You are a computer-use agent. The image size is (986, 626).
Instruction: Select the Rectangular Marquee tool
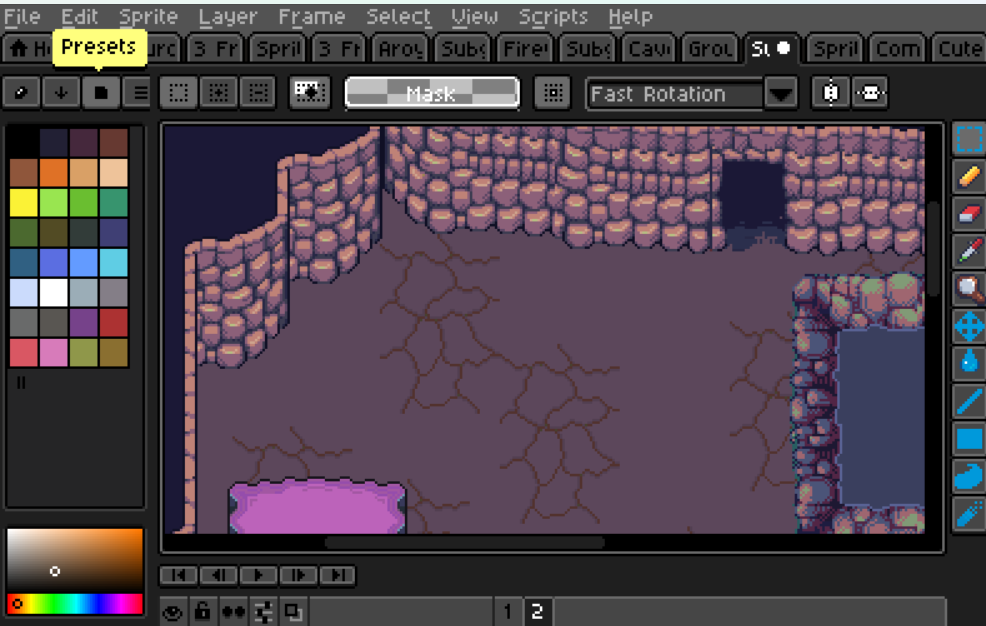969,140
